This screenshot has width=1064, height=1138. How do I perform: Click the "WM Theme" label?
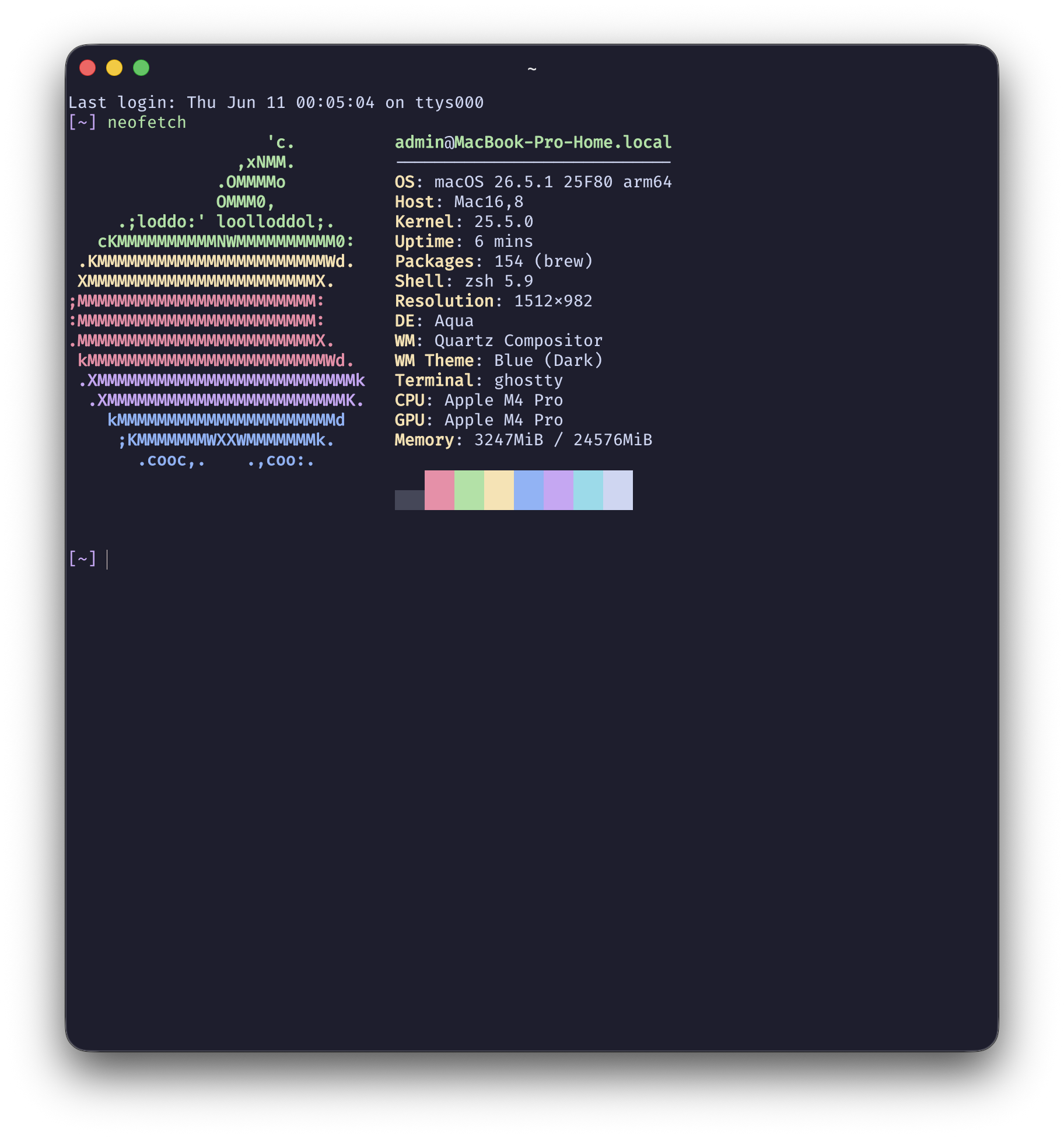point(434,361)
